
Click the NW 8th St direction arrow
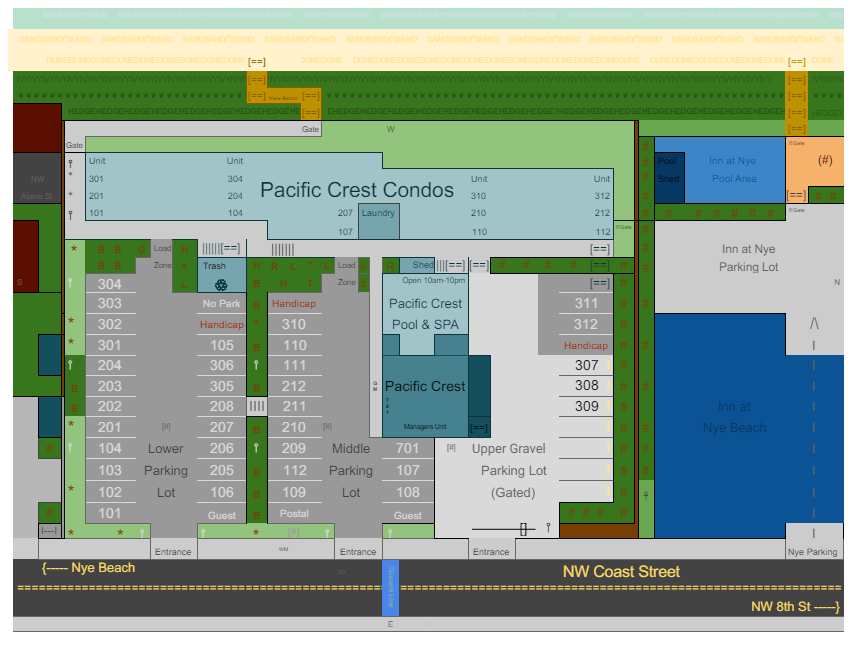(x=795, y=607)
